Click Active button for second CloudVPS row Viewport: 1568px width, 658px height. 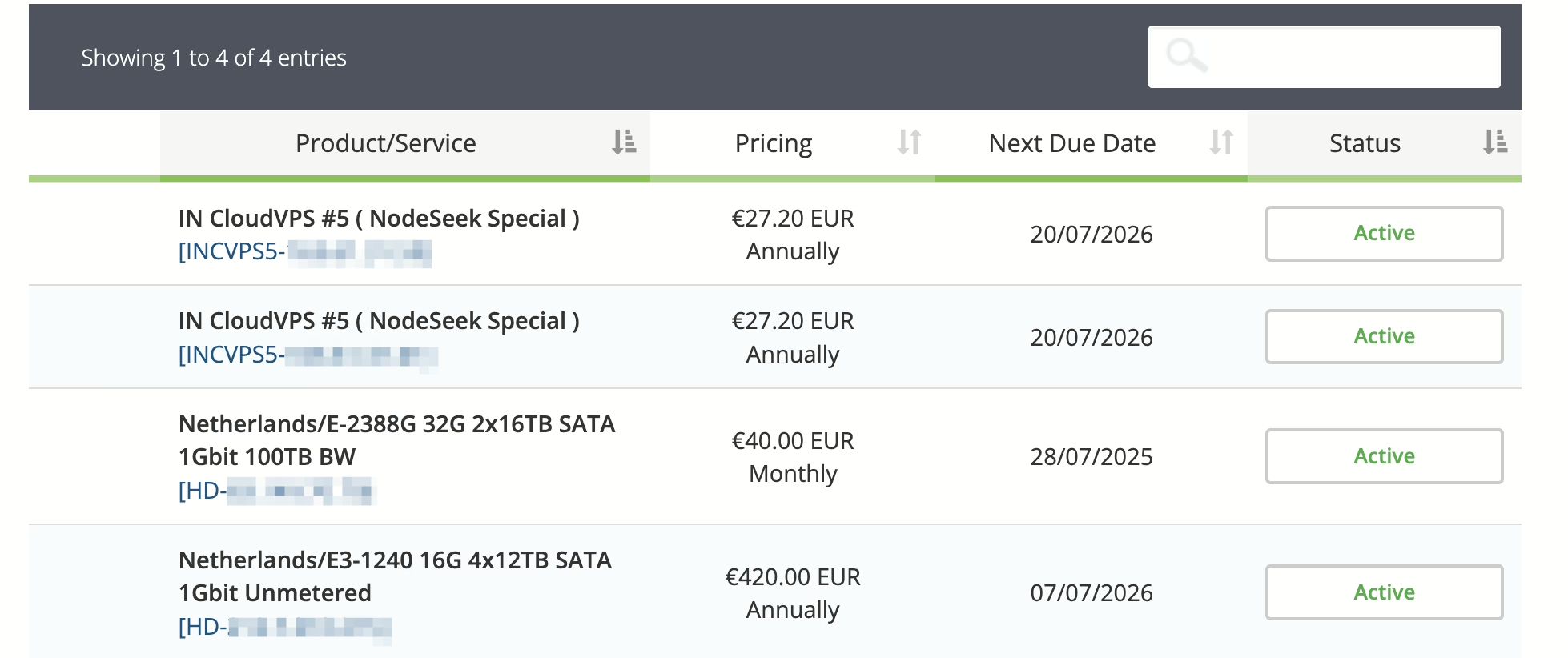click(1384, 336)
